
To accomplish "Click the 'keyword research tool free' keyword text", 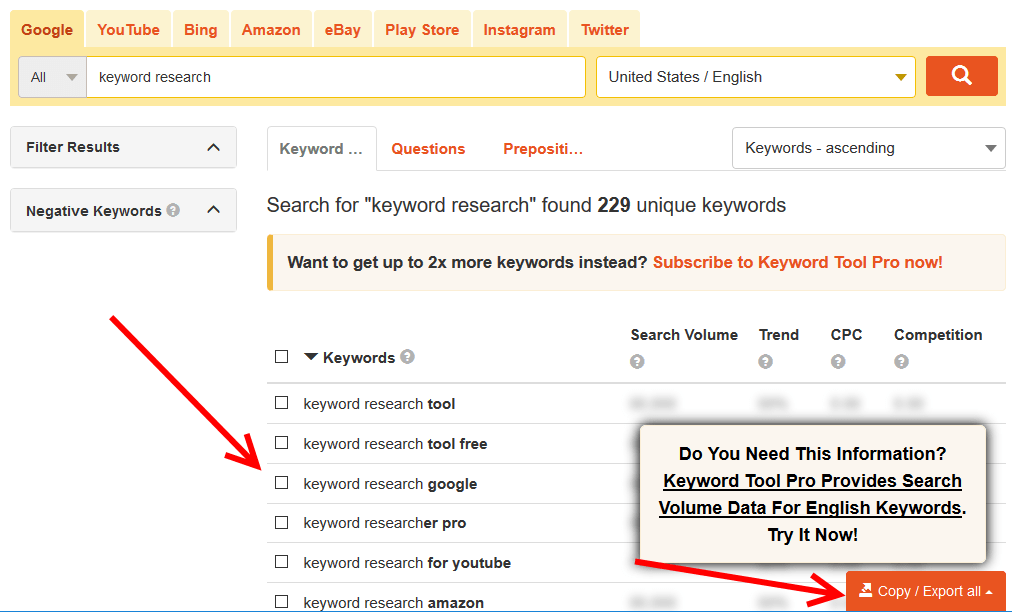I will click(x=395, y=444).
